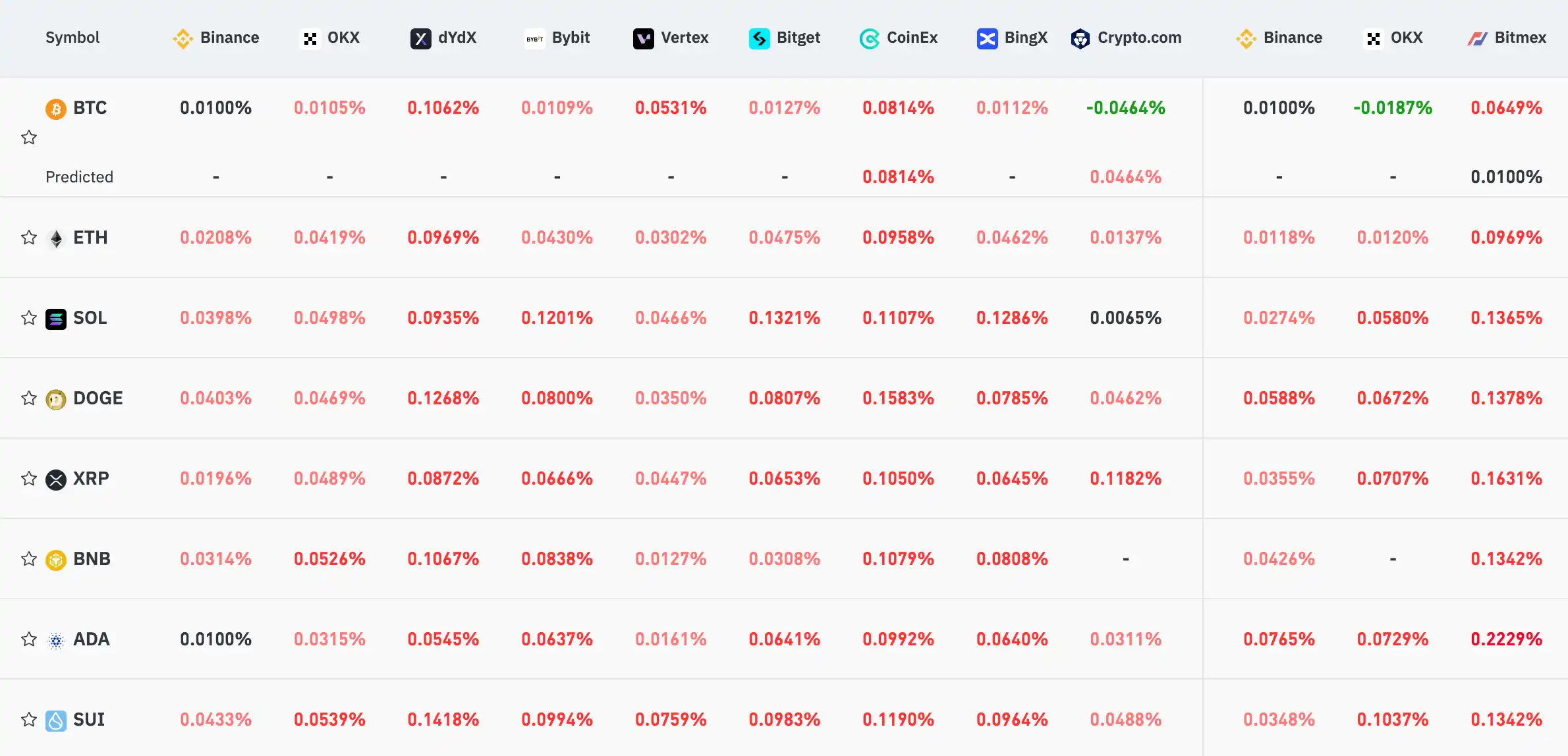
Task: Click the XRP coin icon
Action: pos(56,479)
